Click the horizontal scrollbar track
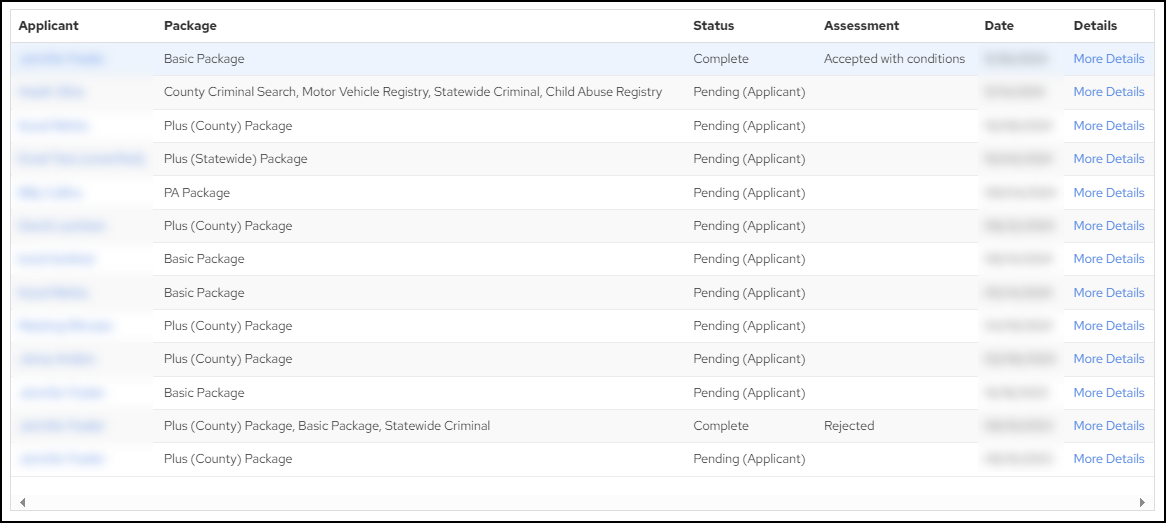Viewport: 1166px width, 523px height. (580, 502)
